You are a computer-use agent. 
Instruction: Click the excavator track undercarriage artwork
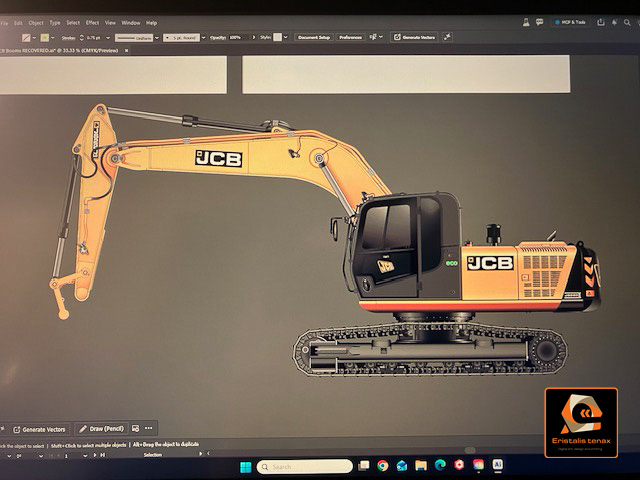(x=430, y=348)
